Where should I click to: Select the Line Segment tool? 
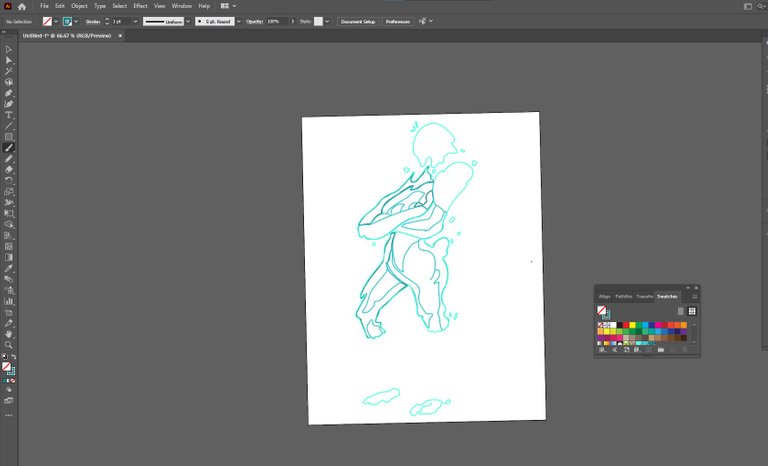[8, 126]
